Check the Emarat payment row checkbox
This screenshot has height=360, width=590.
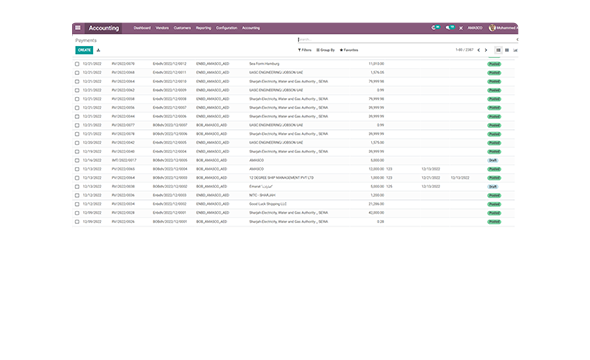77,187
